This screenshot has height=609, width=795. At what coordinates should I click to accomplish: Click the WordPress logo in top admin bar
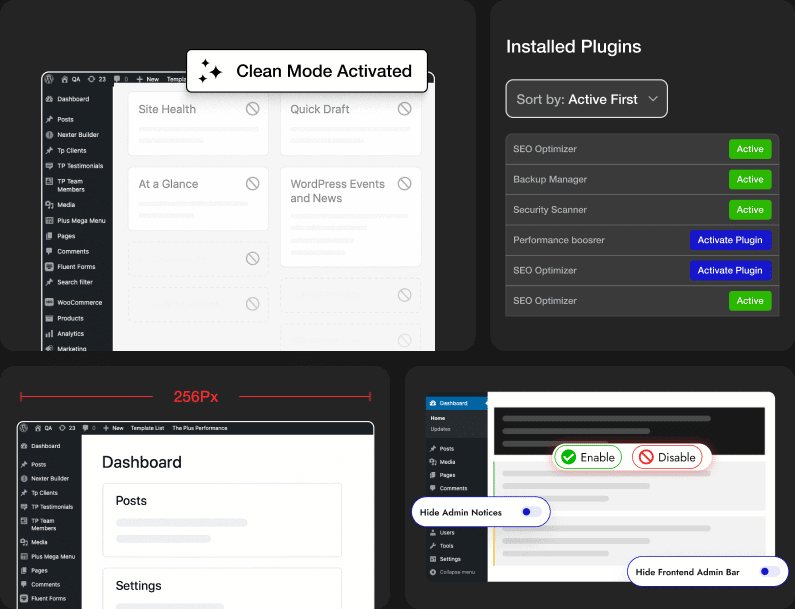[49, 79]
